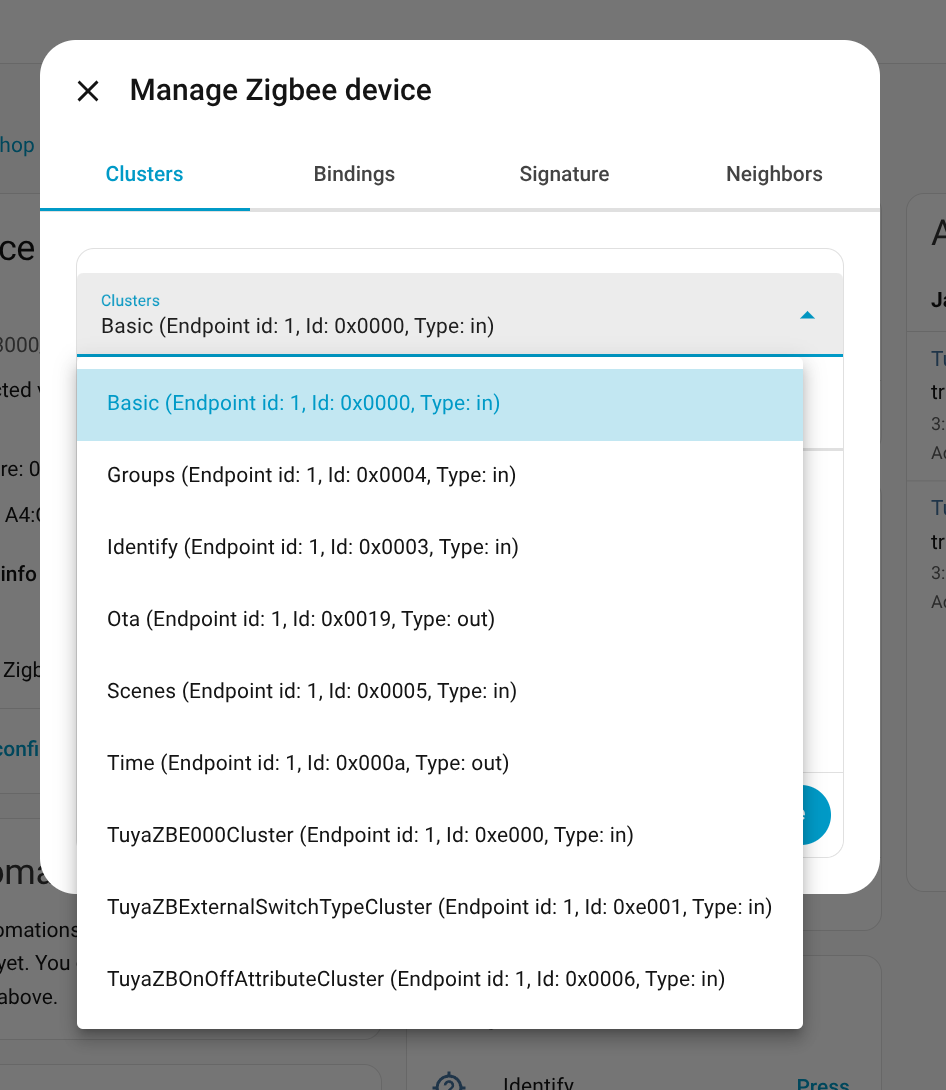
Task: Click the partially visible Reconfigure link
Action: 20,748
